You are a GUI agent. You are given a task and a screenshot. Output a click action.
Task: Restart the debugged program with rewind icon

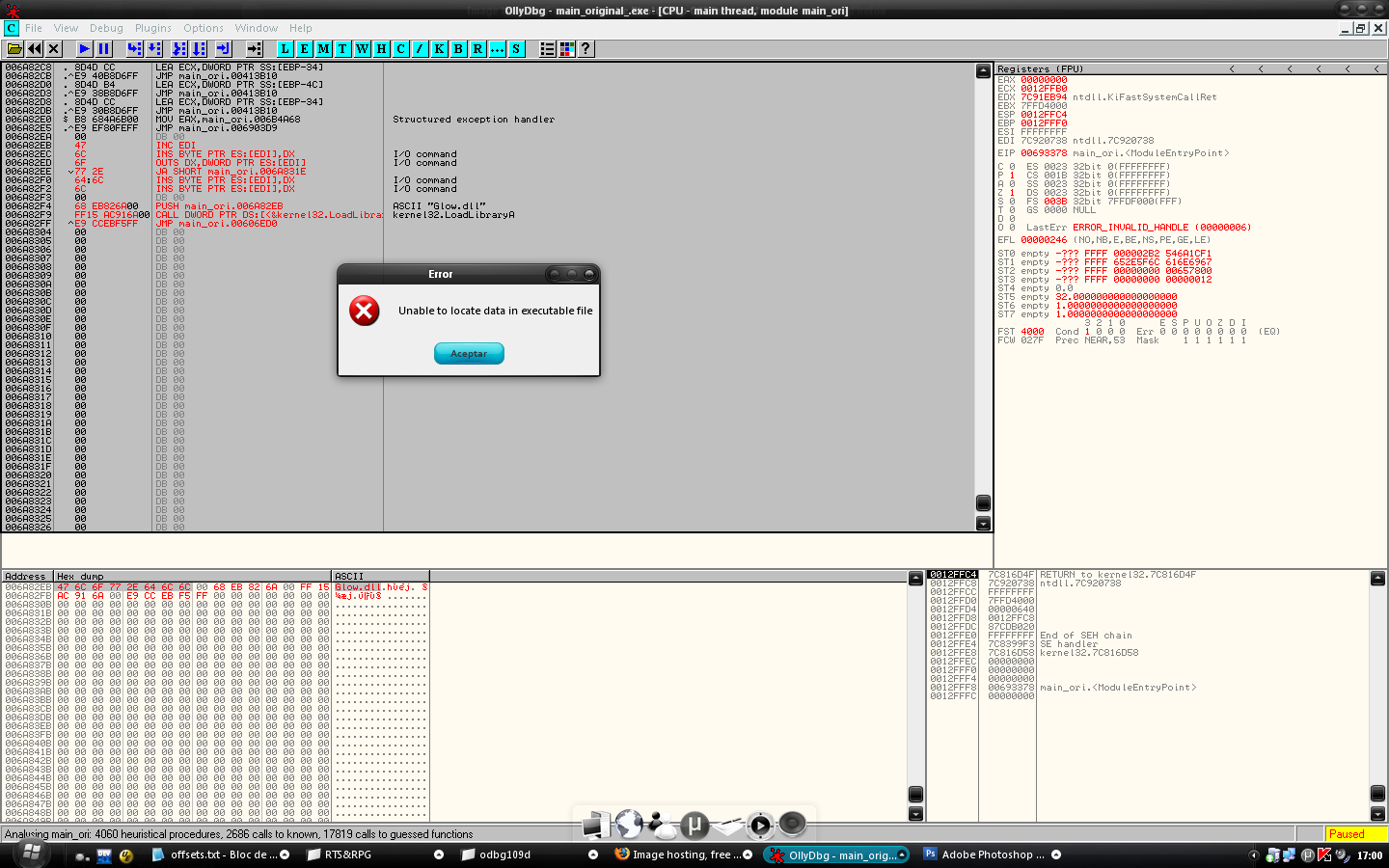(x=35, y=48)
